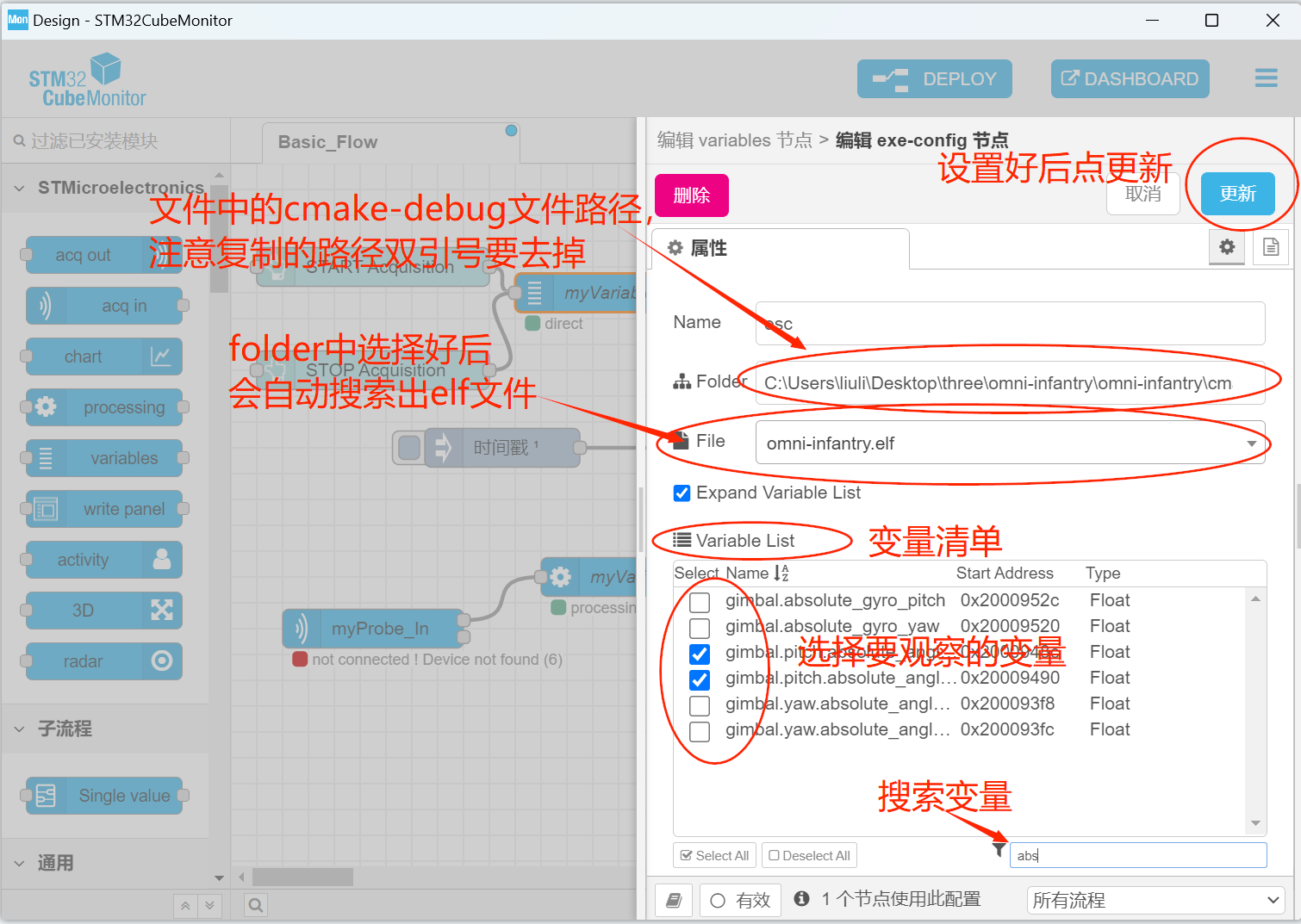Image resolution: width=1301 pixels, height=924 pixels.
Task: Open the 所有流程 dropdown at bottom right
Action: click(1155, 899)
